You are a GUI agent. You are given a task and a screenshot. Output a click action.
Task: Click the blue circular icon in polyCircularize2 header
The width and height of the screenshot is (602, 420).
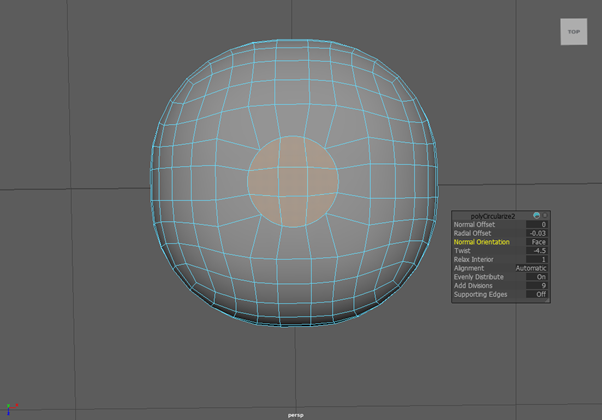(536, 216)
